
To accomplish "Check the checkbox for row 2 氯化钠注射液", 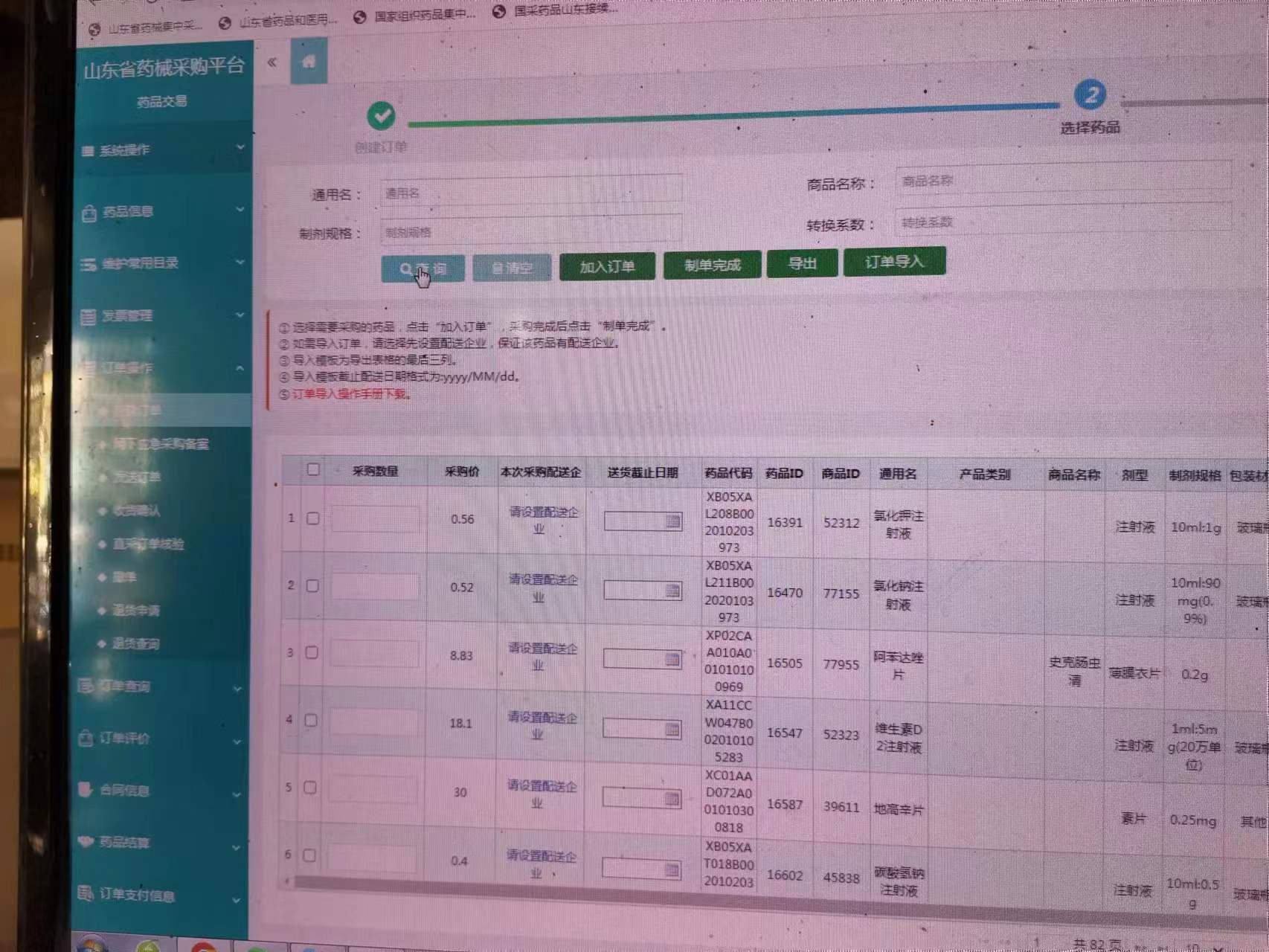I will (312, 586).
